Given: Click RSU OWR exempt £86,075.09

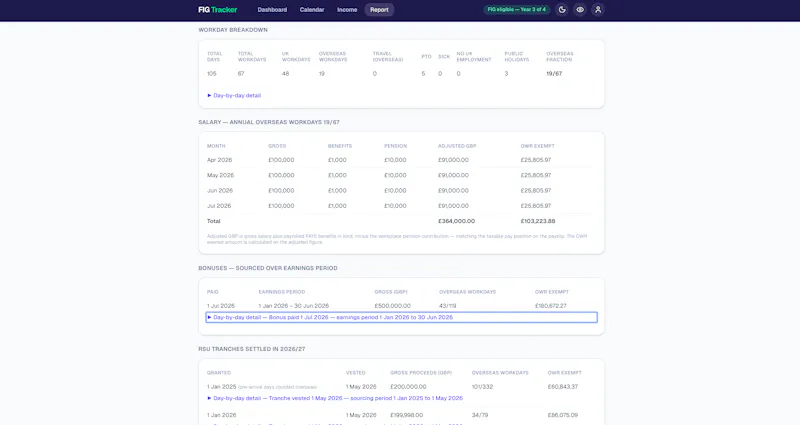Looking at the screenshot, I should pyautogui.click(x=563, y=415).
